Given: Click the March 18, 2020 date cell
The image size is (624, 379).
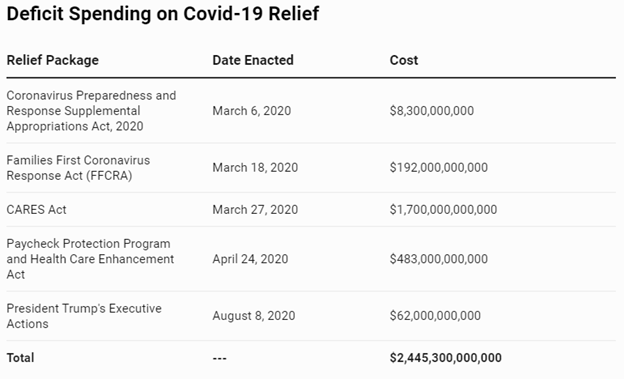Looking at the screenshot, I should 255,168.
